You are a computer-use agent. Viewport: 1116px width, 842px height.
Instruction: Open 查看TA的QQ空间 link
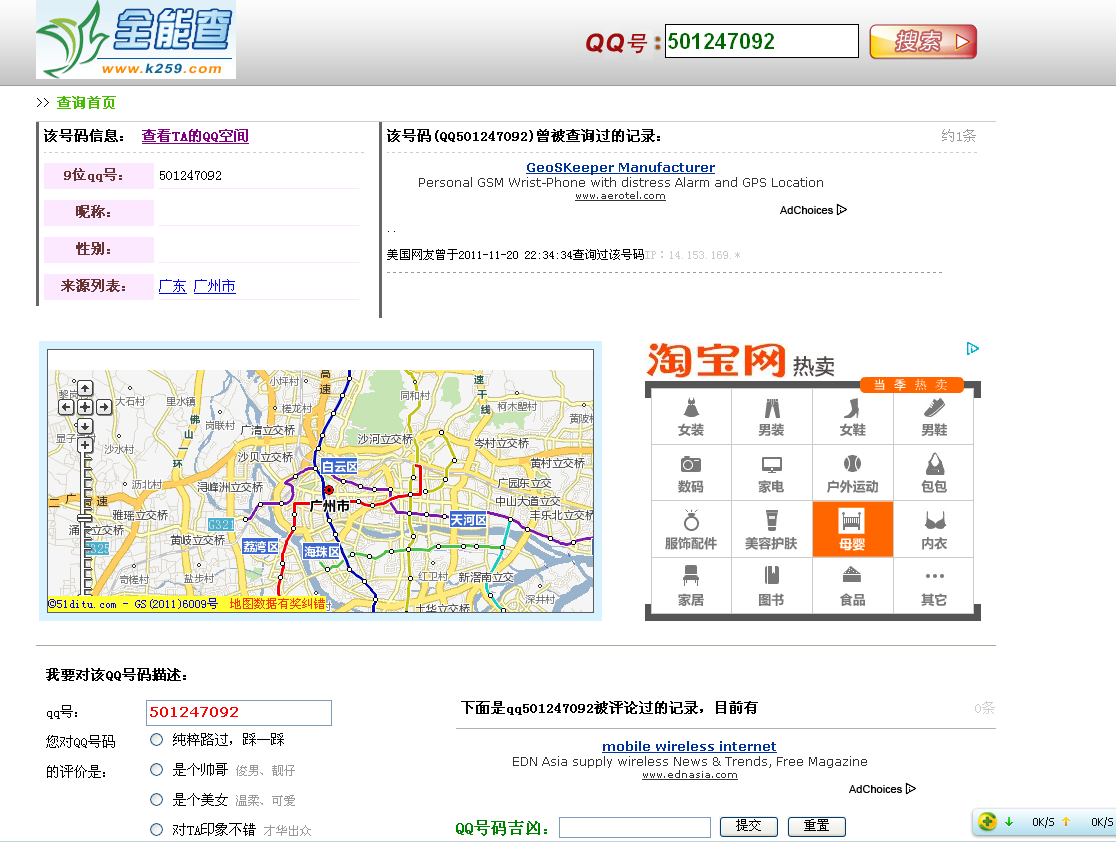[x=195, y=136]
